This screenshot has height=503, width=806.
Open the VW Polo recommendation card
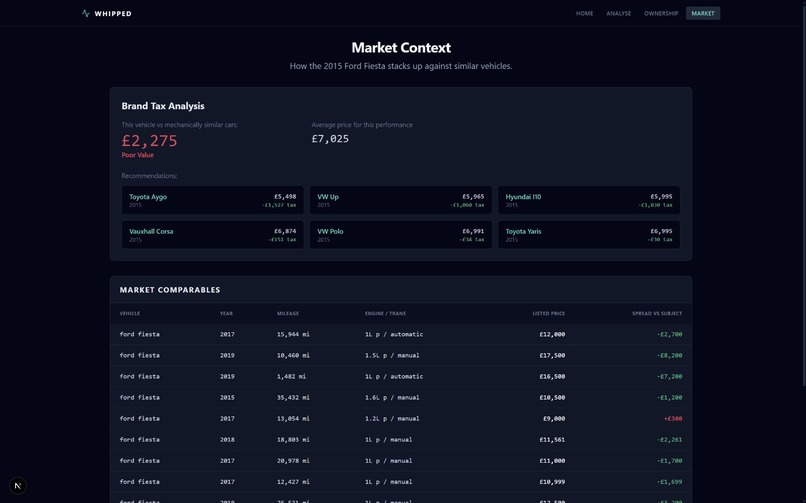[400, 235]
